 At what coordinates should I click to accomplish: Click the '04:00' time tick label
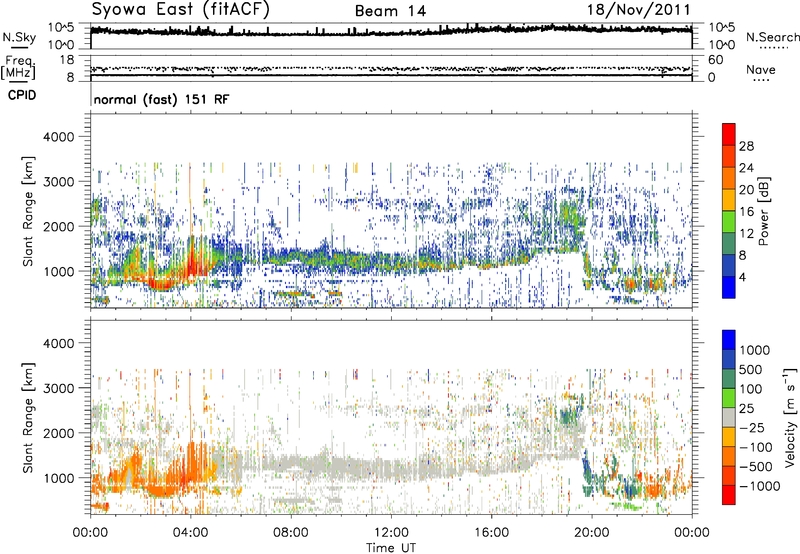pos(191,533)
